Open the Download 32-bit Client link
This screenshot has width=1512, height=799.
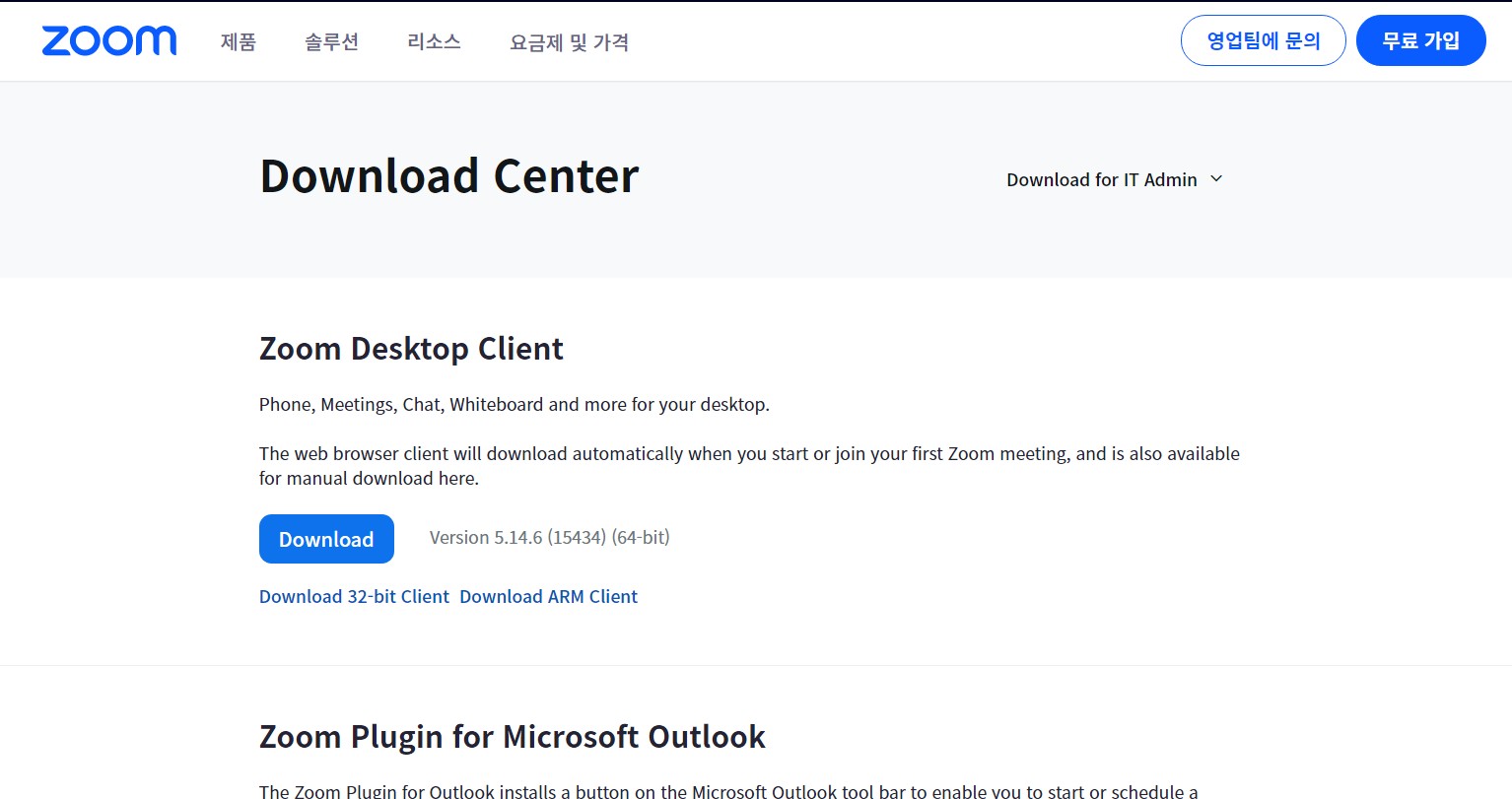(x=354, y=596)
